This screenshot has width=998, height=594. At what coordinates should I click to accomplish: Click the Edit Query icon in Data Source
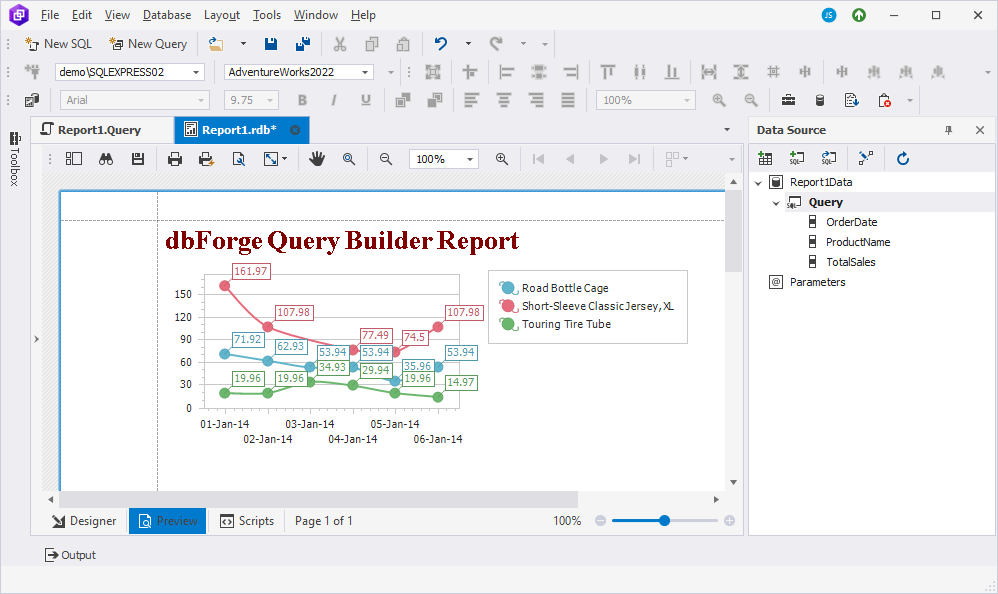(x=828, y=159)
